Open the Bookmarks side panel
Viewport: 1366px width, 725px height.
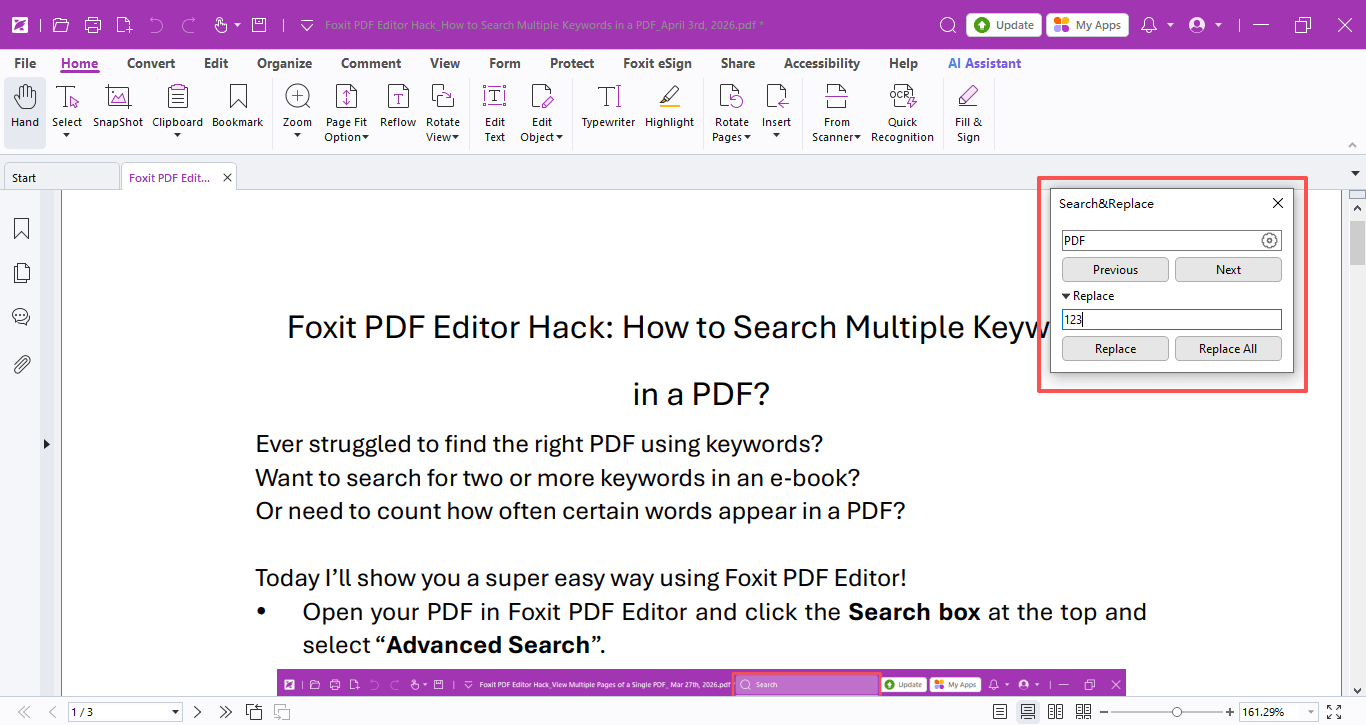21,229
